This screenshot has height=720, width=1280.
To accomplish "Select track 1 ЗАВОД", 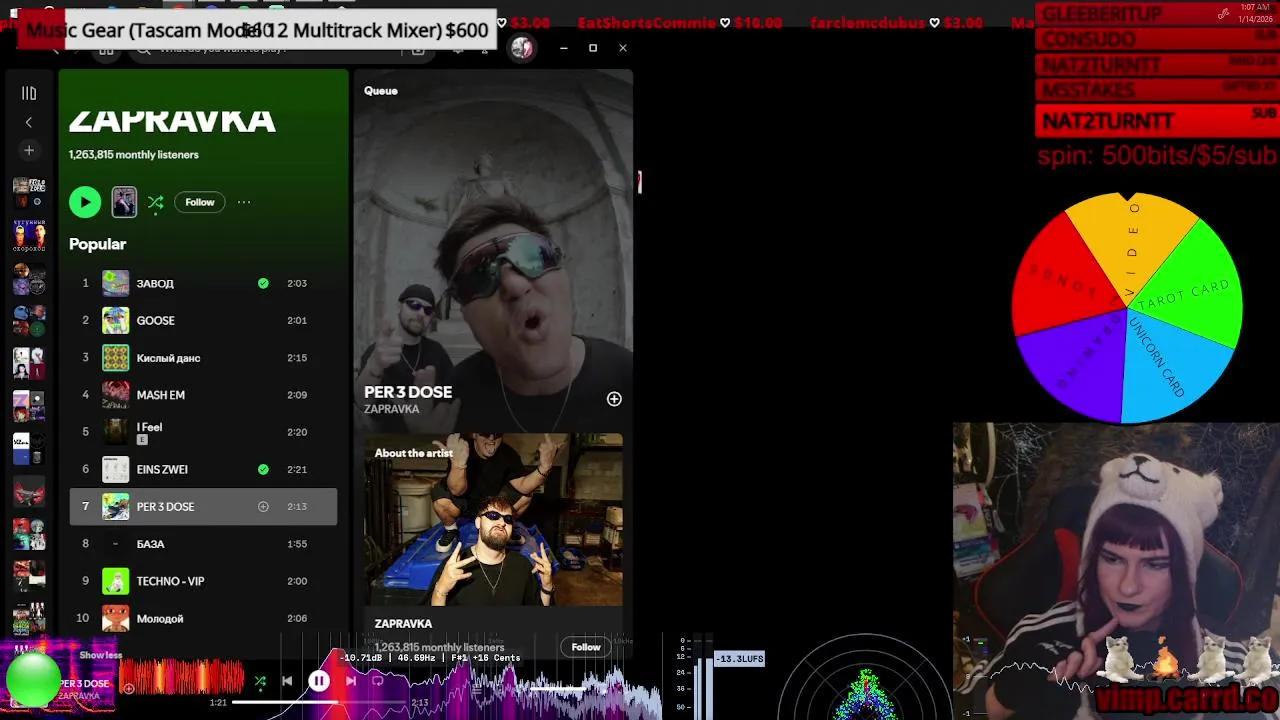I will 203,283.
